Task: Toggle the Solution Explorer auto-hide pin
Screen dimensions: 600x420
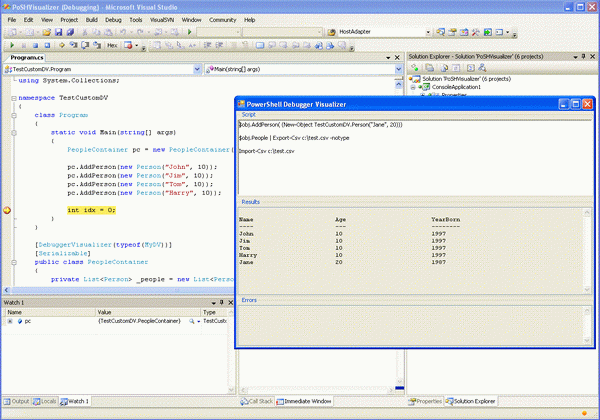Action: coord(584,57)
